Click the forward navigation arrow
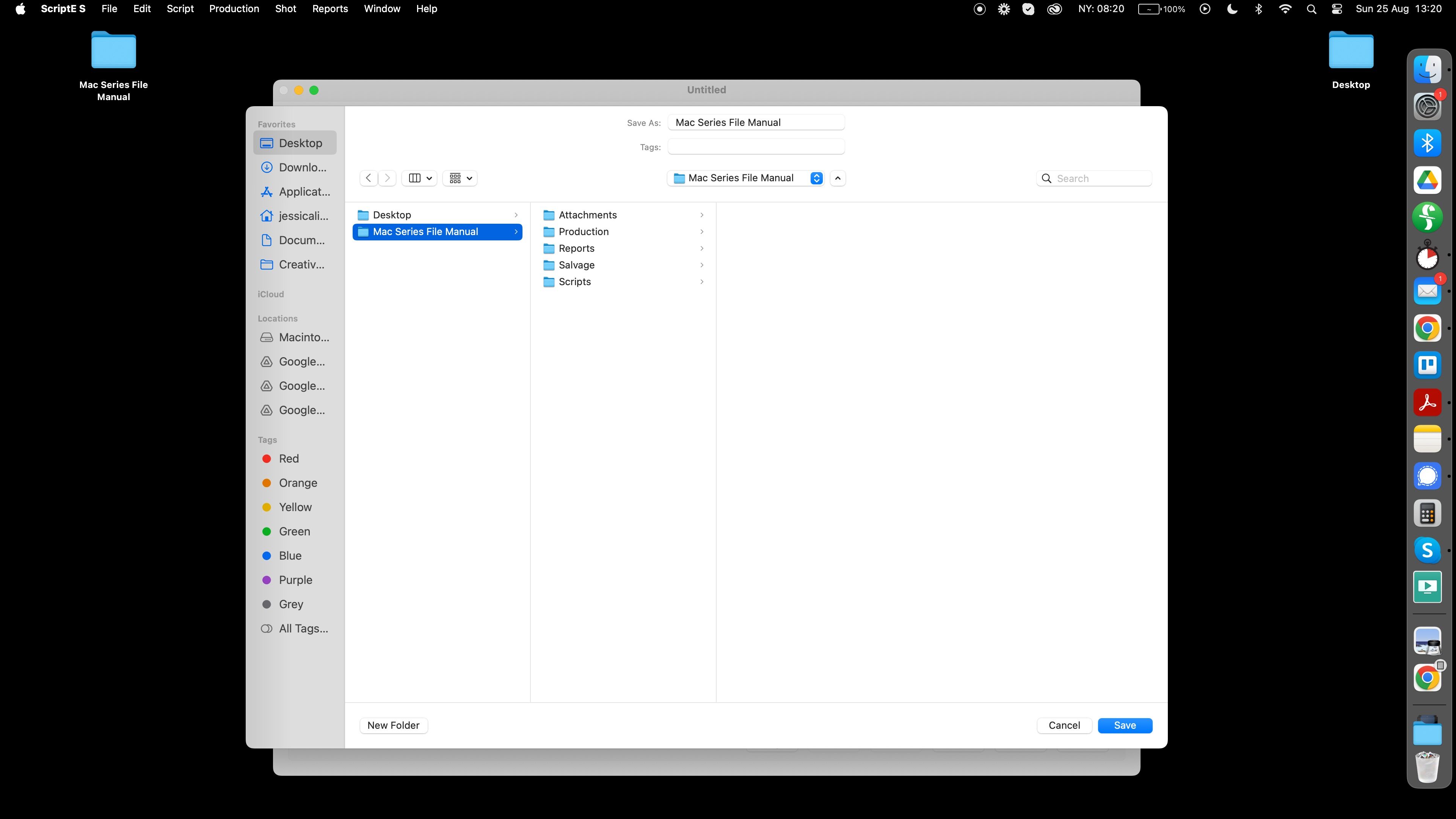 [387, 178]
